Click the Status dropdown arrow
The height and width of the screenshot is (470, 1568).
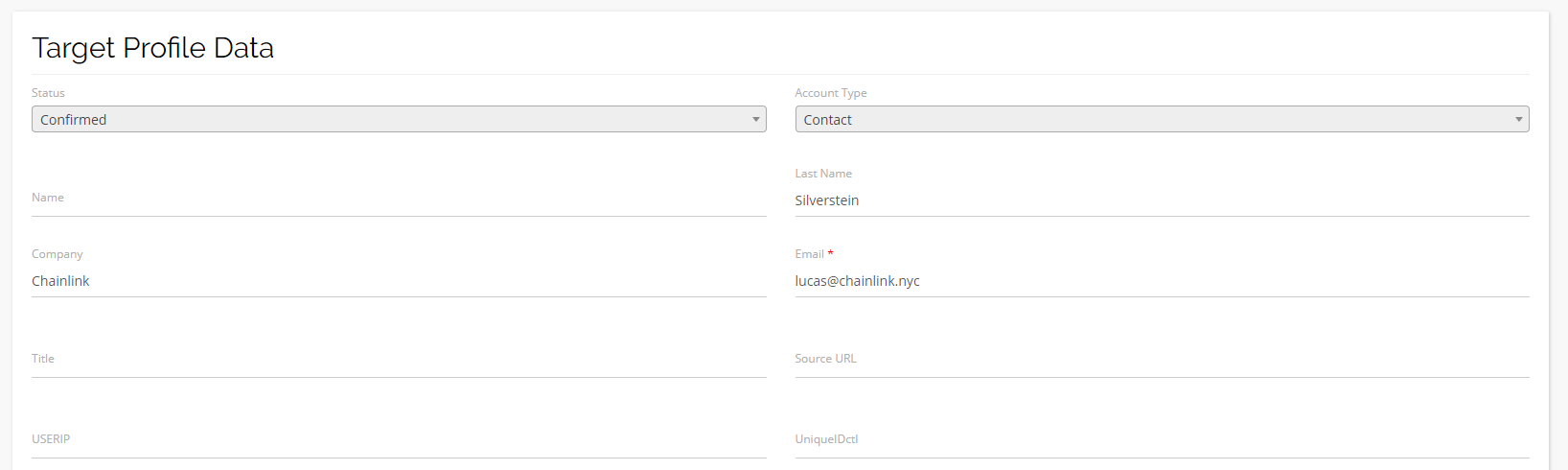tap(756, 120)
